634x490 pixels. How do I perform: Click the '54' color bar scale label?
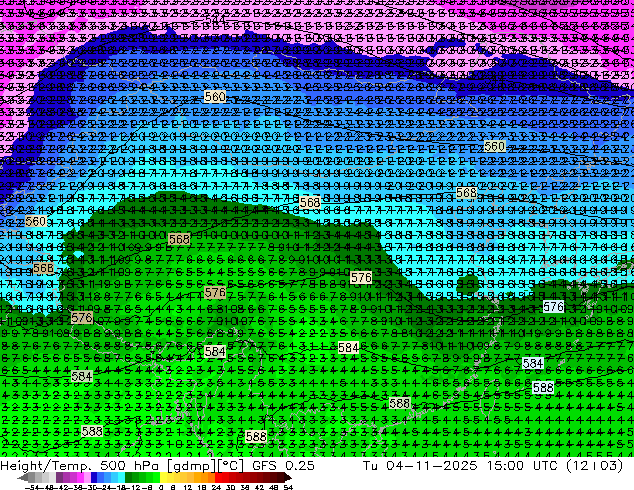coord(288,487)
